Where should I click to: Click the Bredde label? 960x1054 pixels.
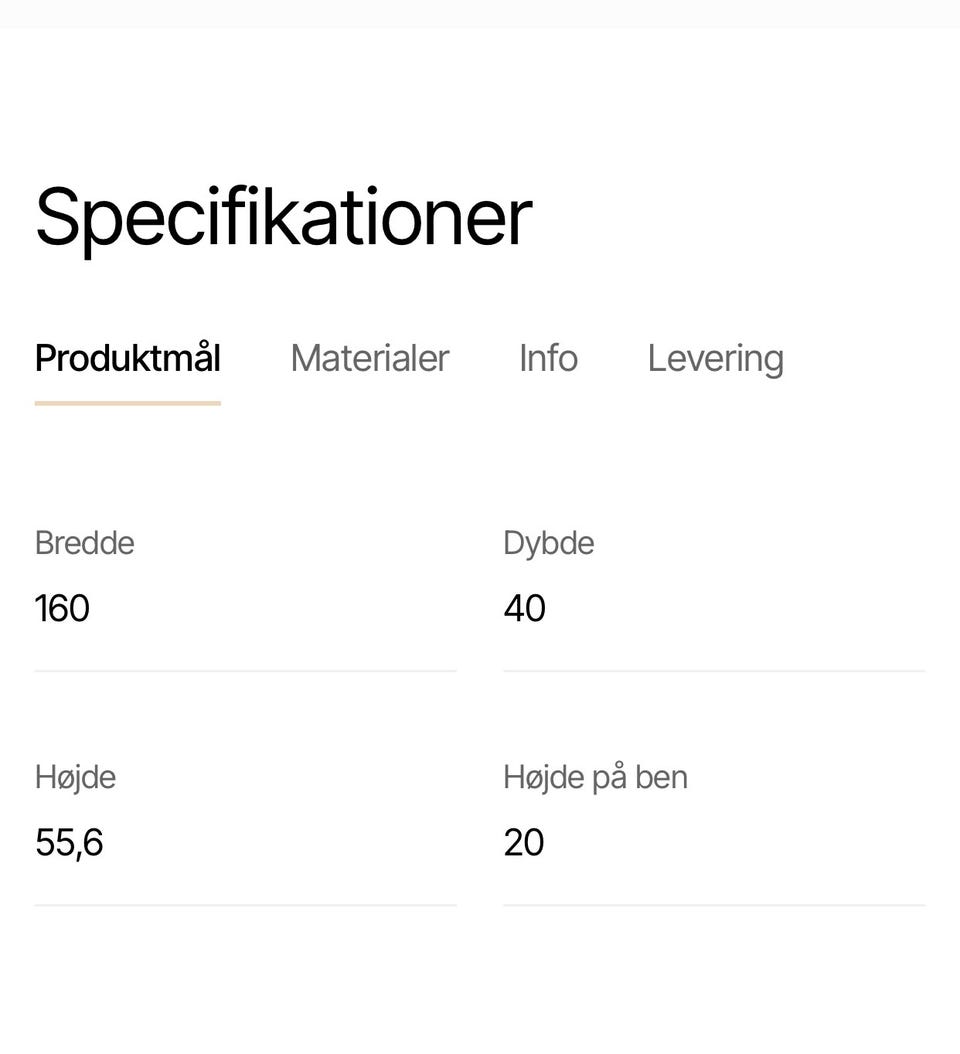pyautogui.click(x=84, y=543)
